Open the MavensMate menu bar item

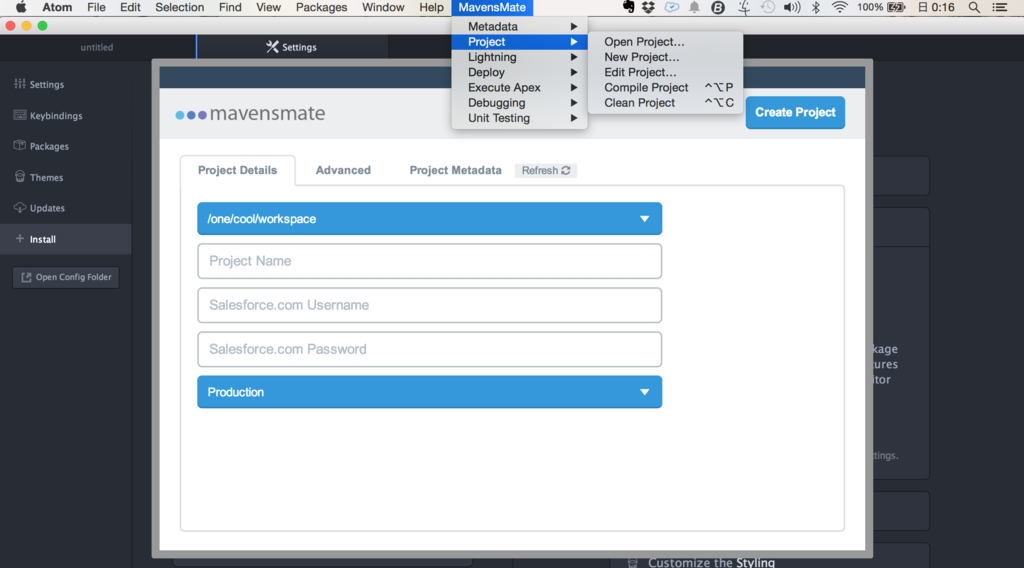point(492,7)
